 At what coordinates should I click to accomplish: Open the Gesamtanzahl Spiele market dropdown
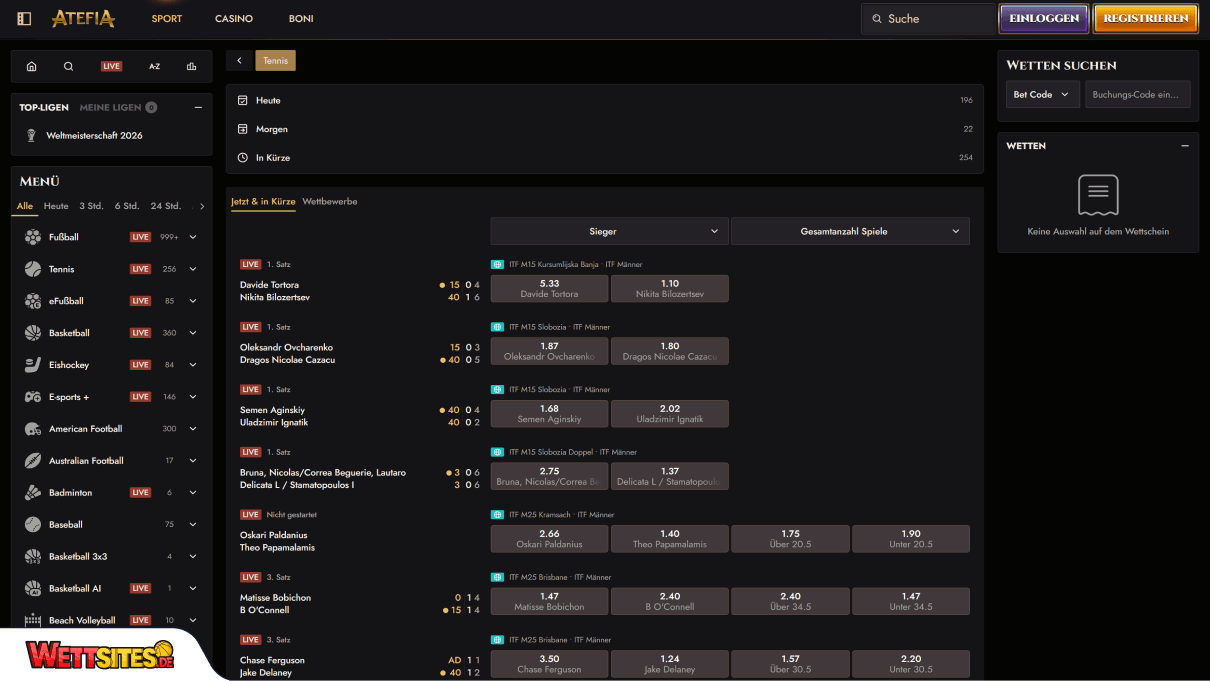click(x=850, y=231)
